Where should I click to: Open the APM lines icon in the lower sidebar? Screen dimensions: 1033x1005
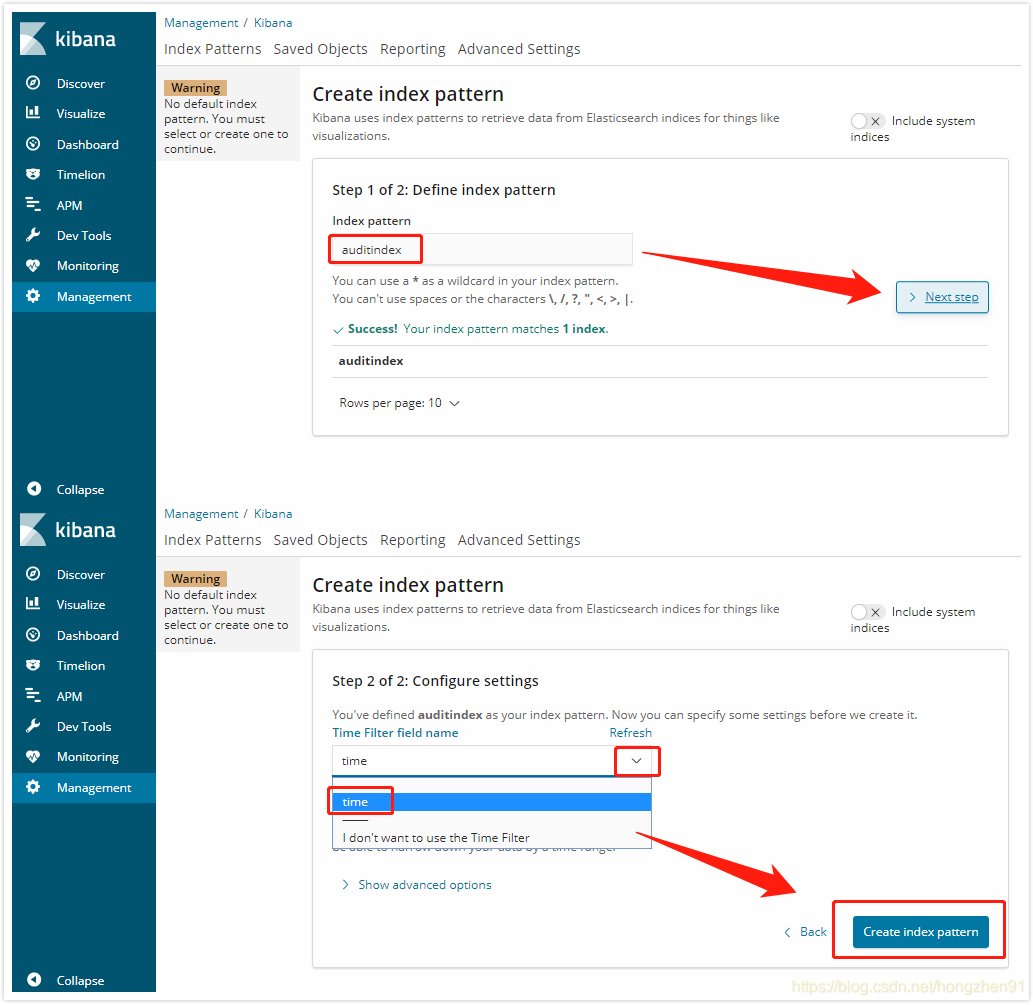(33, 695)
